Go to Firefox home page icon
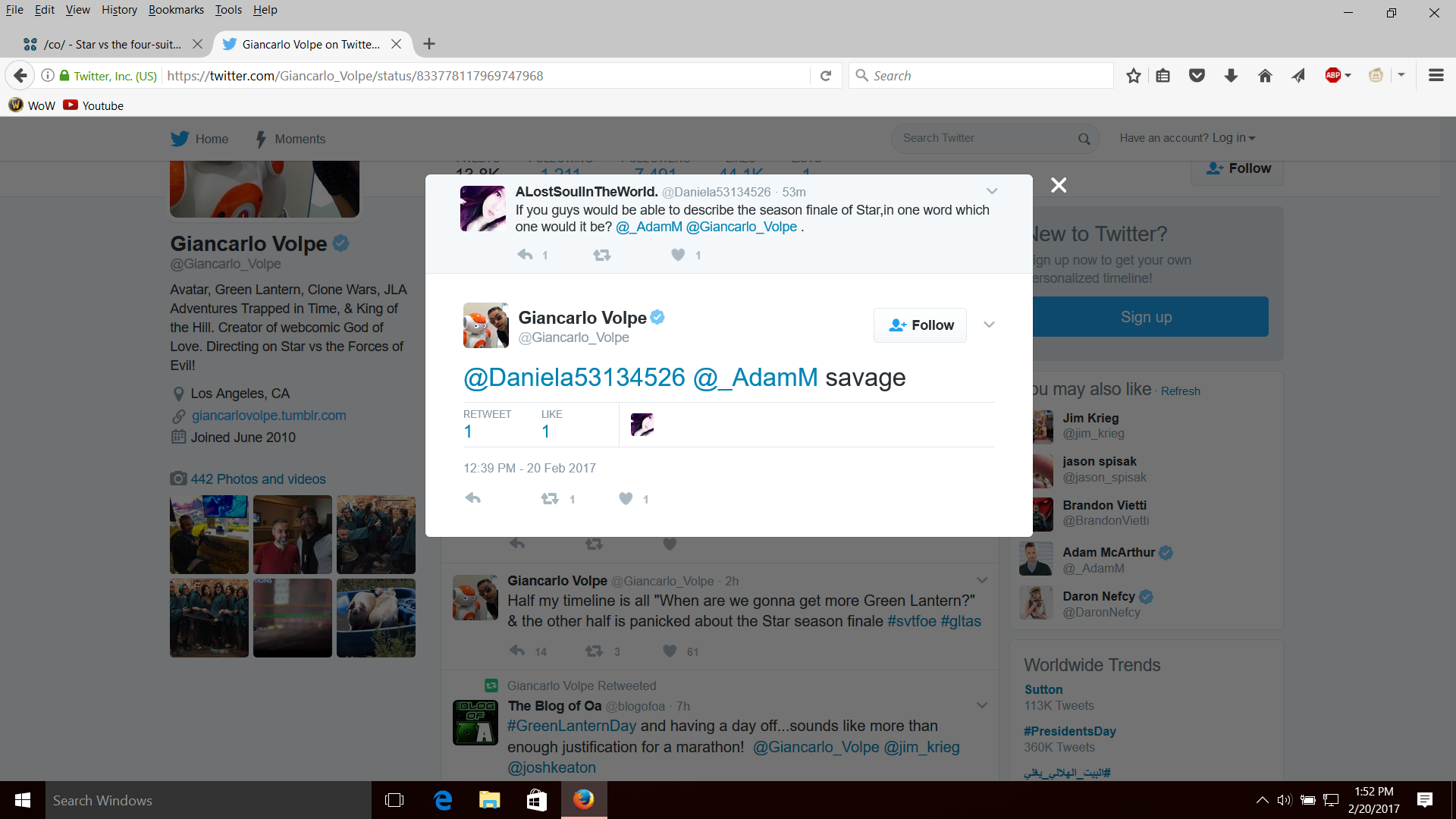The image size is (1456, 819). tap(1265, 75)
